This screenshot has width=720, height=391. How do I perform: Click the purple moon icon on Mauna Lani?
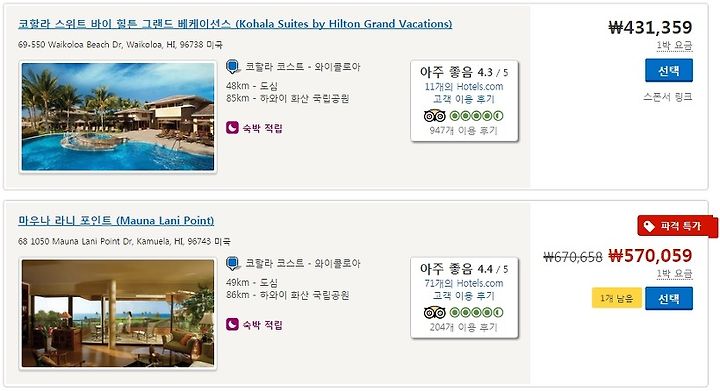pos(232,324)
